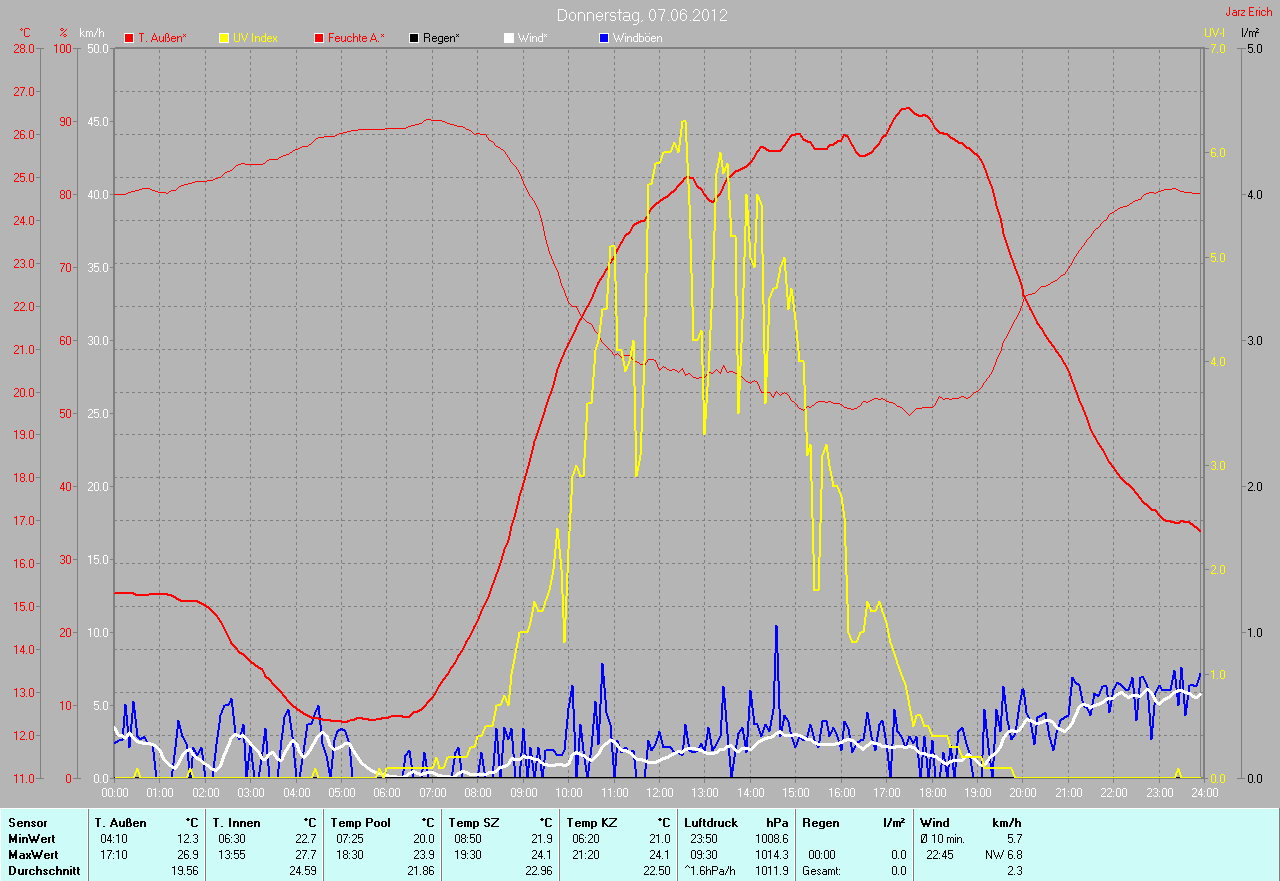This screenshot has width=1280, height=881.
Task: Click the T. Außen minimum value "12.3"
Action: 188,838
